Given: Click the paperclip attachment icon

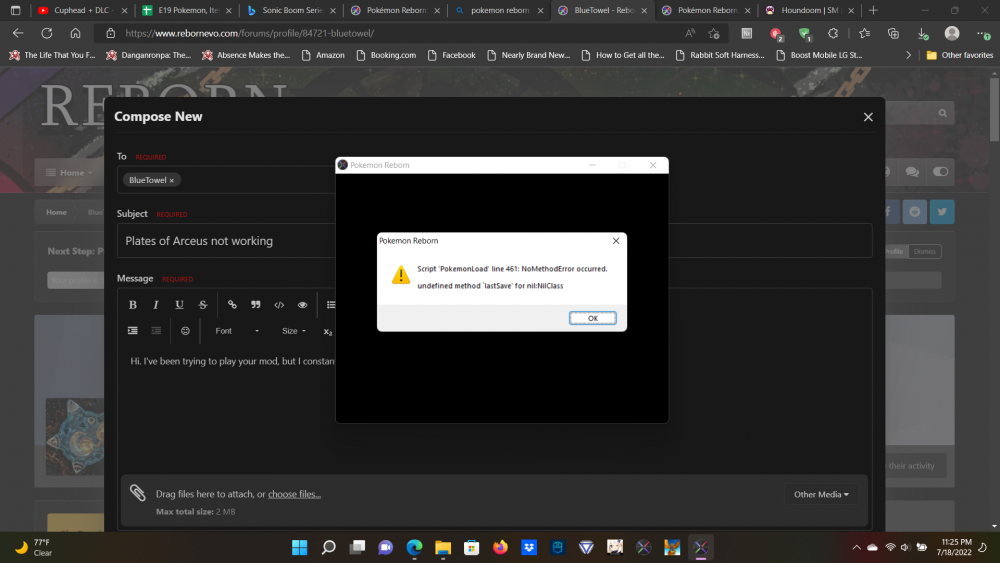Looking at the screenshot, I should [138, 492].
